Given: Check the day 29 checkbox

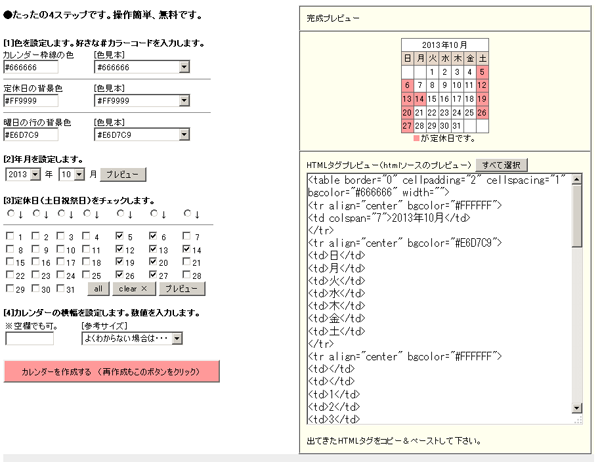Looking at the screenshot, I should pos(10,288).
